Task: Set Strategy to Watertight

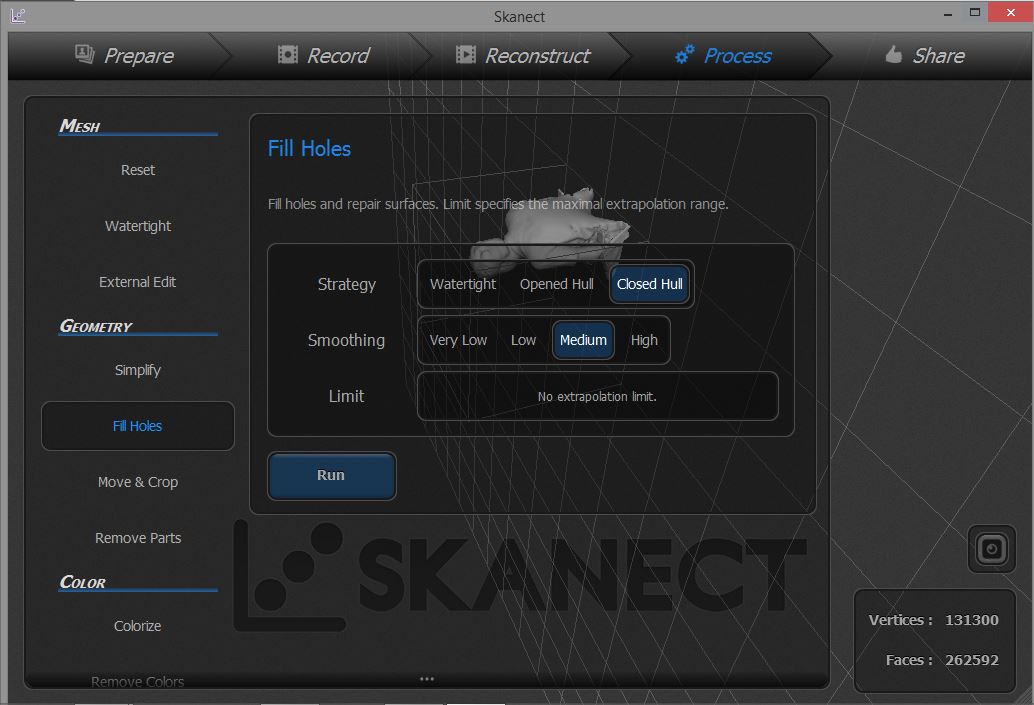Action: pyautogui.click(x=463, y=284)
